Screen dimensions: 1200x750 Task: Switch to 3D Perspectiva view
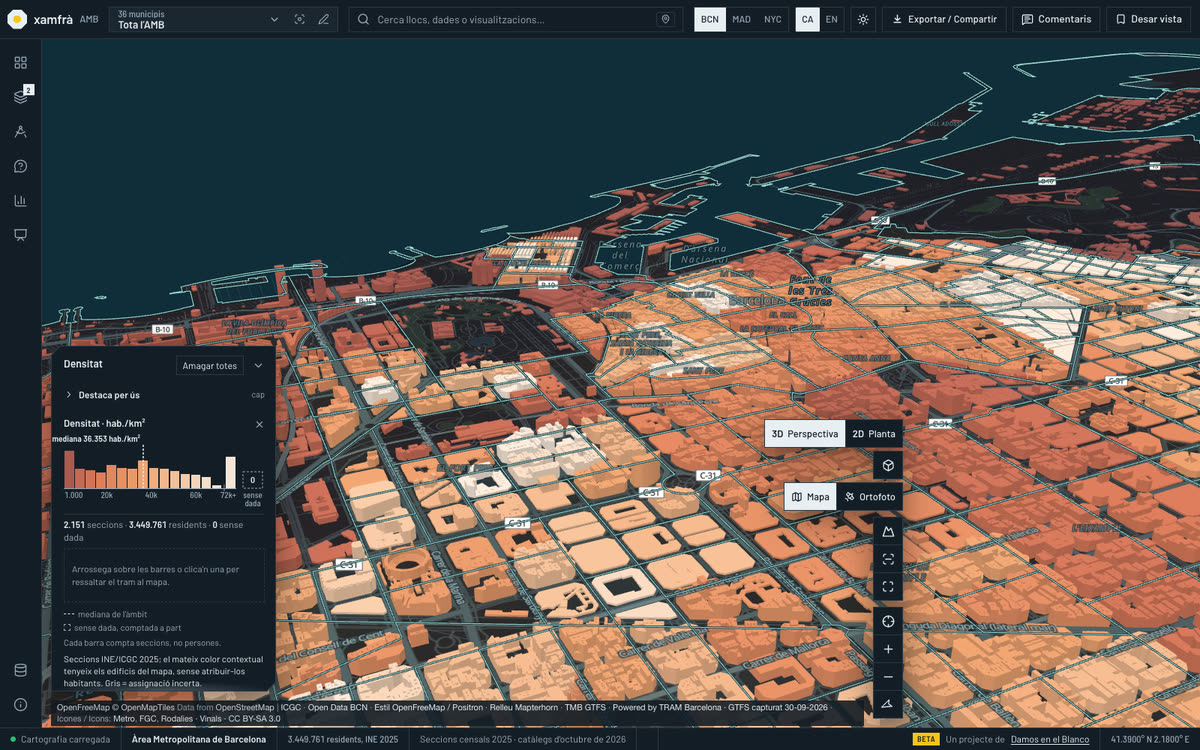[x=805, y=434]
